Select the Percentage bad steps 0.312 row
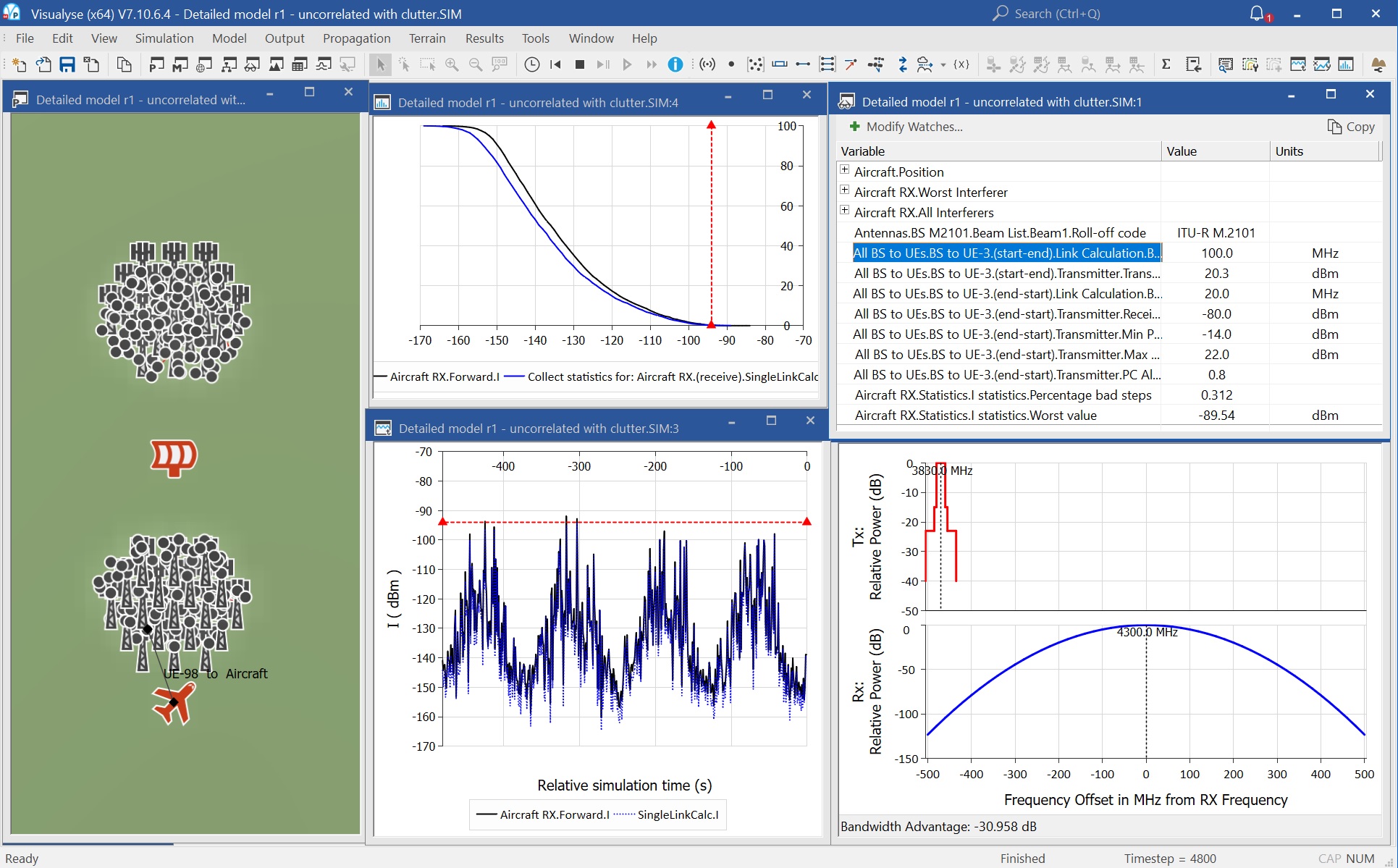1398x868 pixels. tap(1108, 395)
